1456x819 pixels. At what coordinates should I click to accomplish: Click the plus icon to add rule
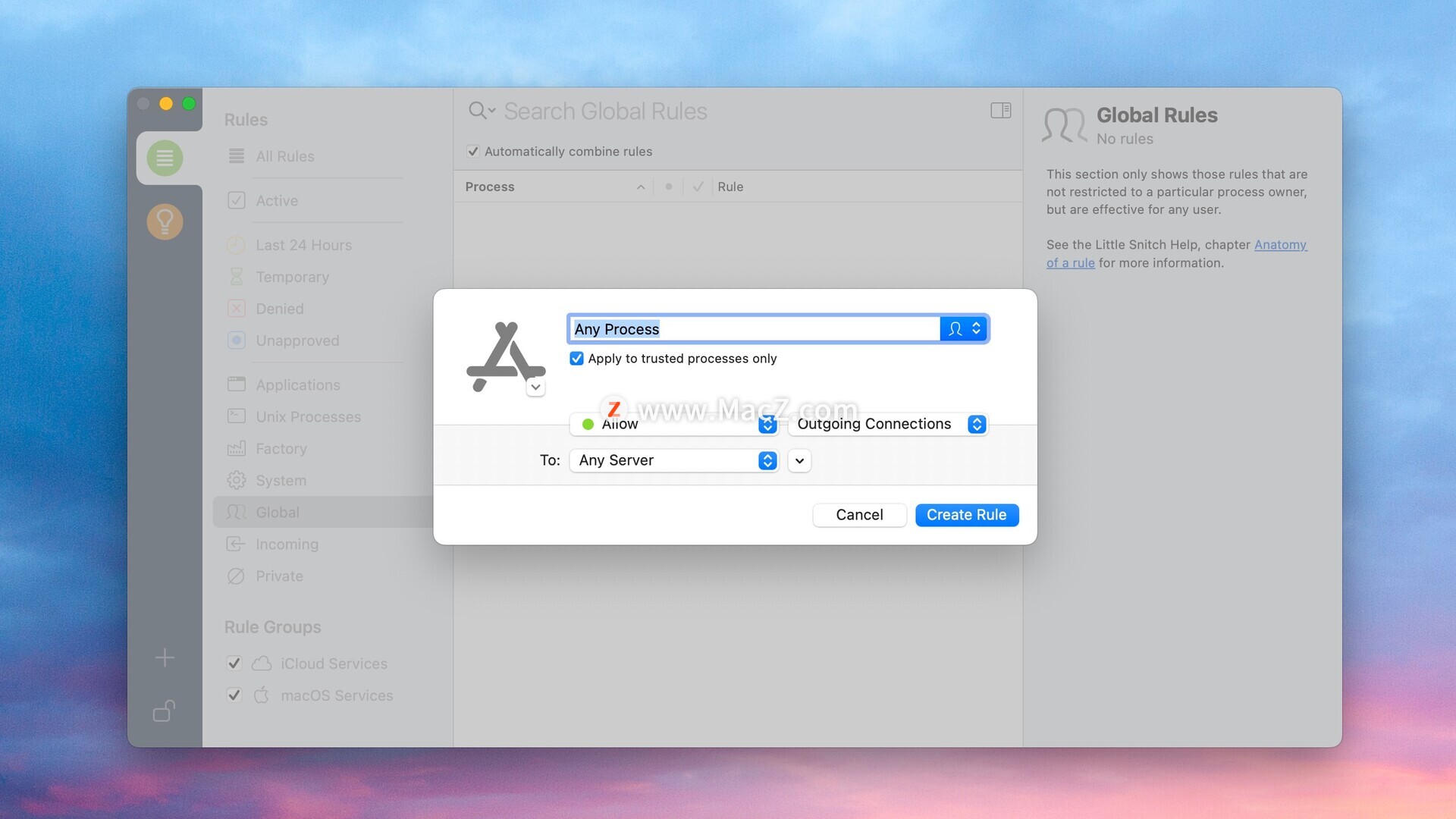point(165,657)
